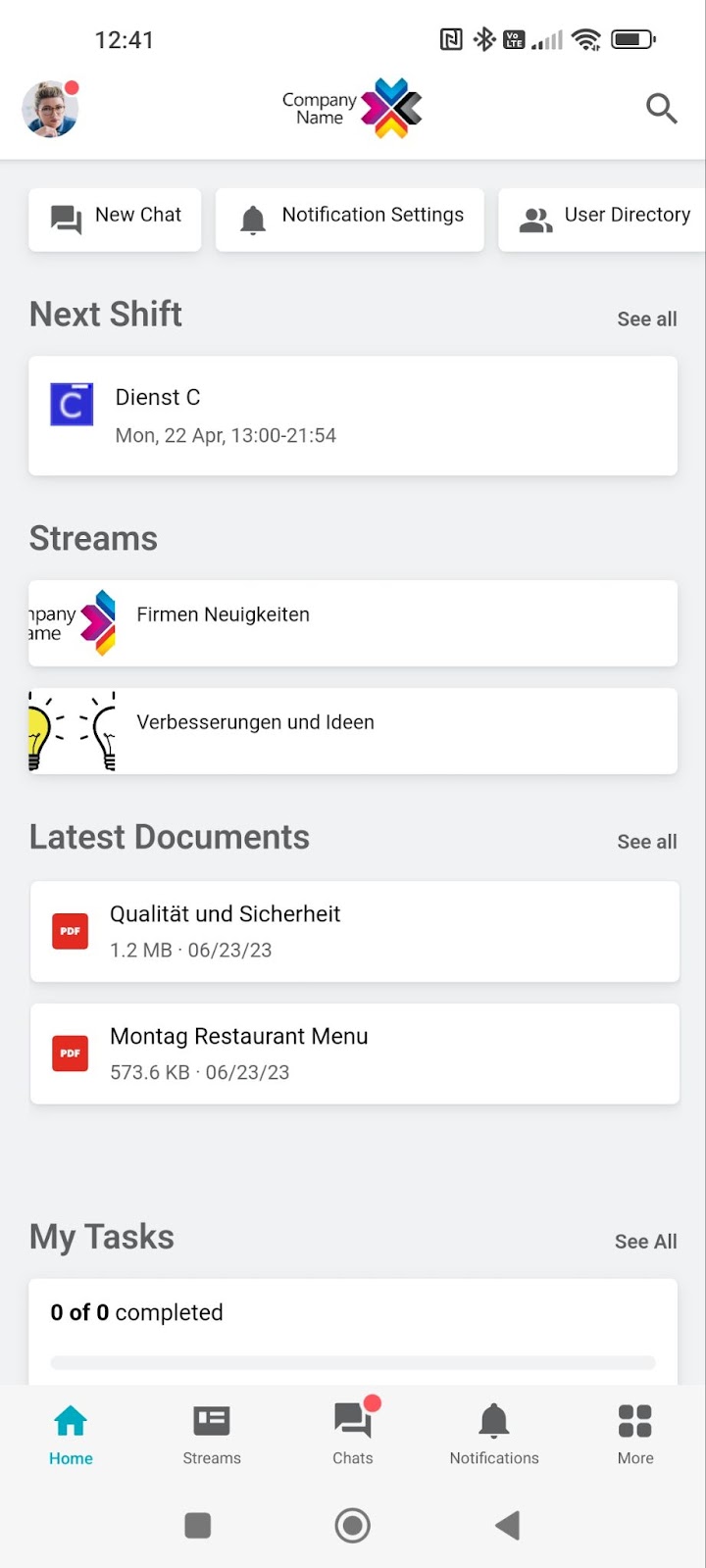See all latest documents
Image resolution: width=706 pixels, height=1568 pixels.
[x=646, y=842]
